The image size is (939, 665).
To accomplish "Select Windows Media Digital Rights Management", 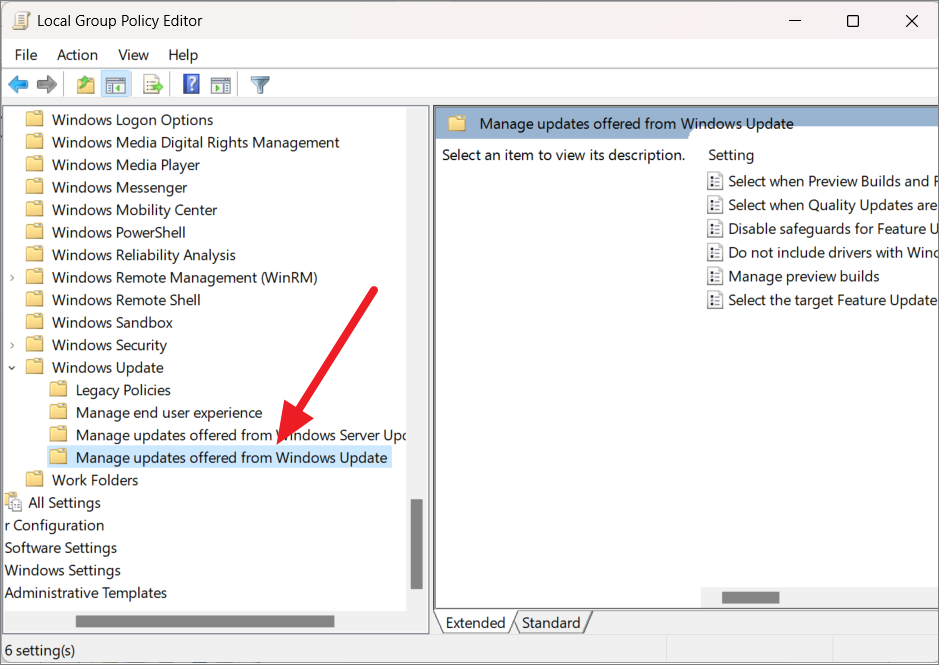I will 195,143.
